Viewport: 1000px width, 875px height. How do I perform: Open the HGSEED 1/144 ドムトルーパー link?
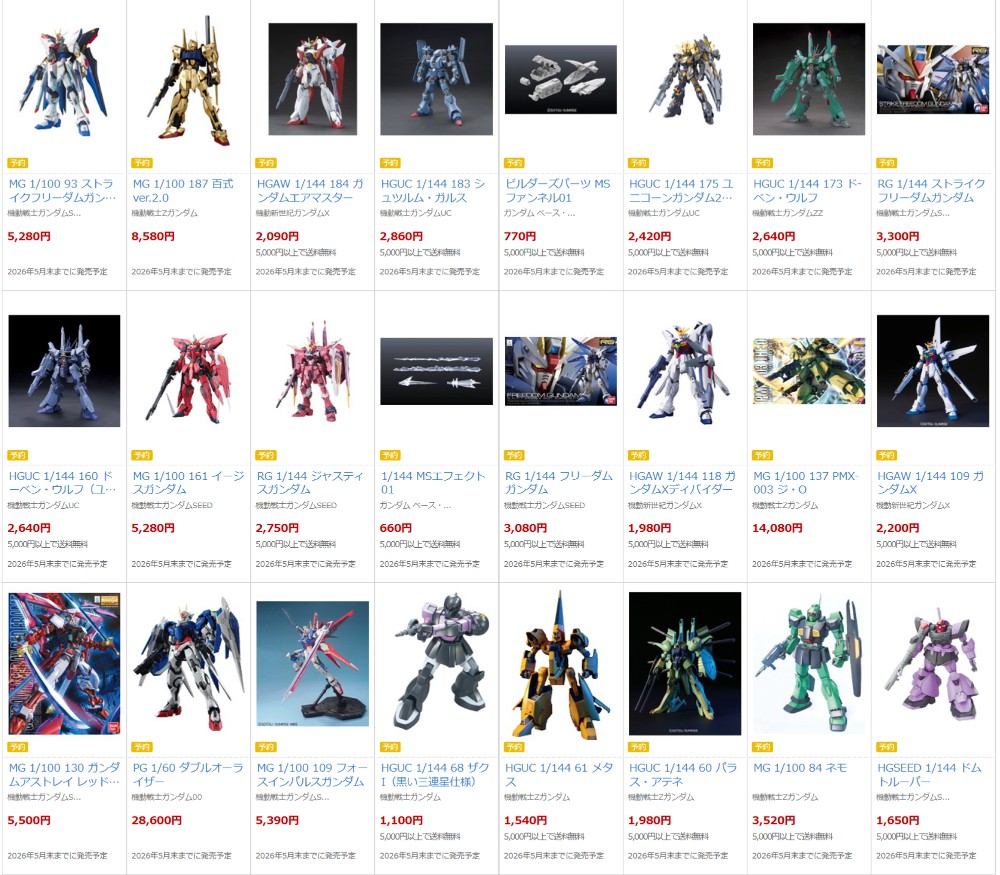929,775
